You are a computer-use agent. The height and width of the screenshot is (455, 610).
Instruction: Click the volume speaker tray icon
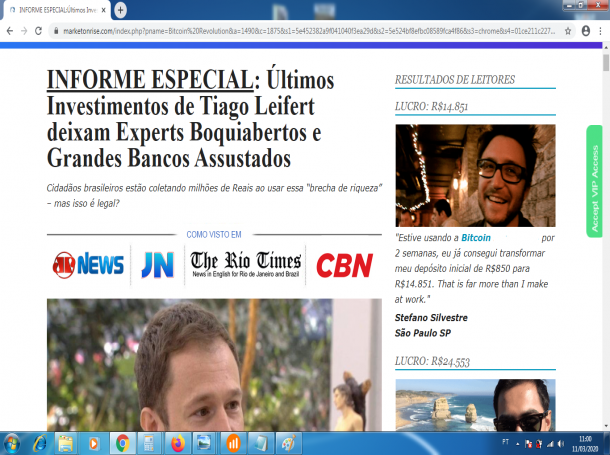pyautogui.click(x=561, y=444)
